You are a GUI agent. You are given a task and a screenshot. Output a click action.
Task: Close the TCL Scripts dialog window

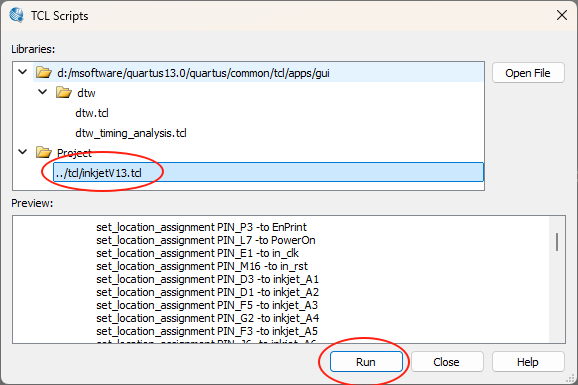point(562,15)
